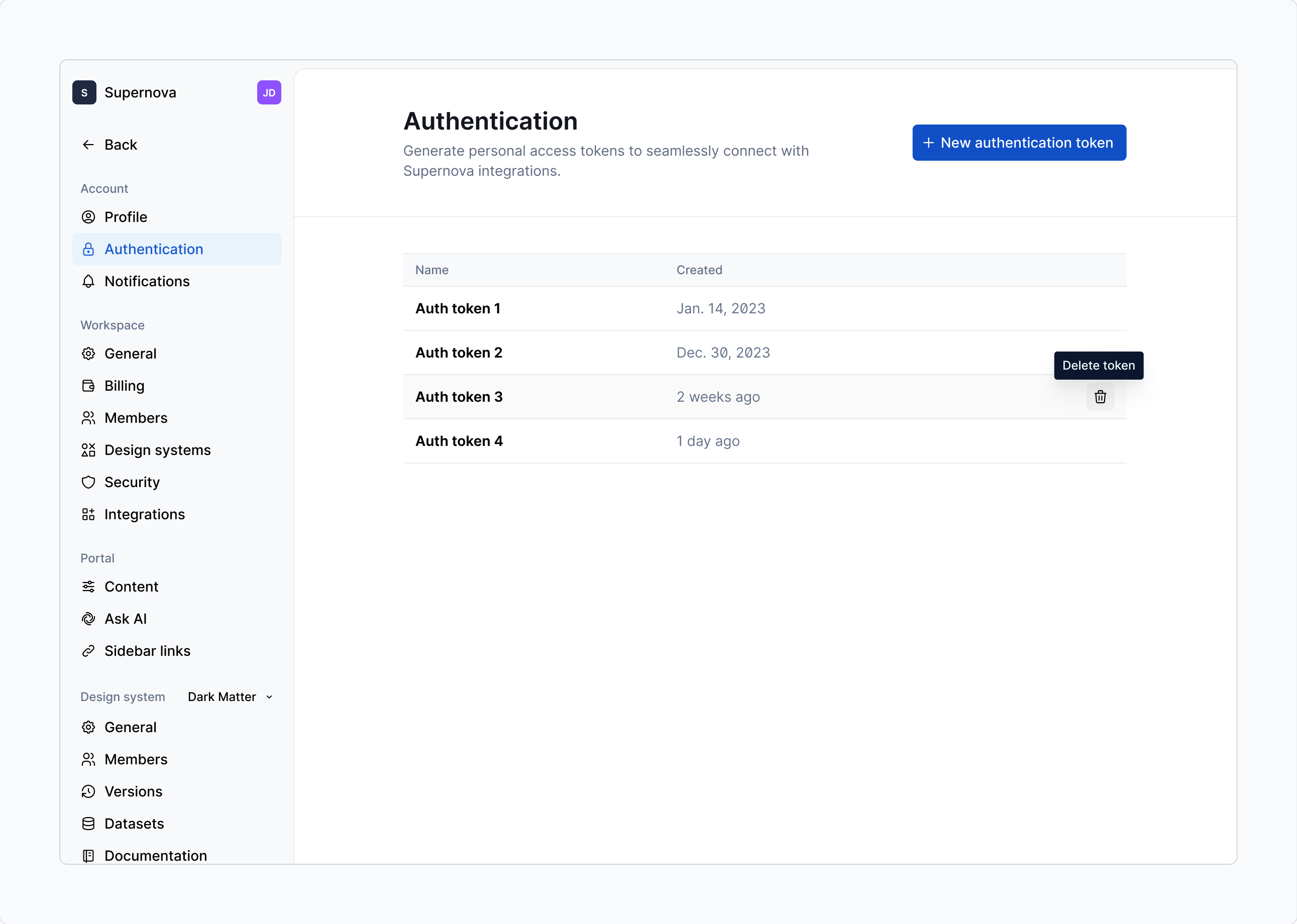1297x924 pixels.
Task: Click the back arrow icon
Action: (88, 145)
